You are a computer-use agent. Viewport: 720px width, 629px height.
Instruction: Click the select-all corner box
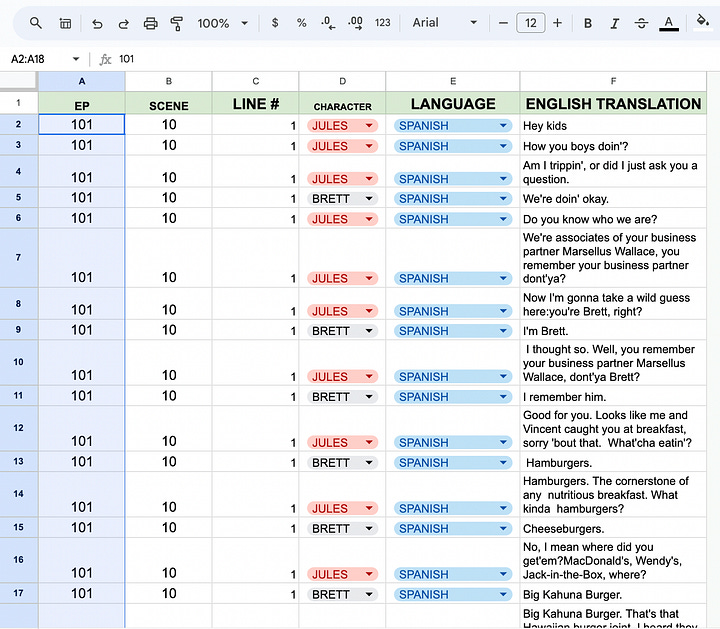18,81
